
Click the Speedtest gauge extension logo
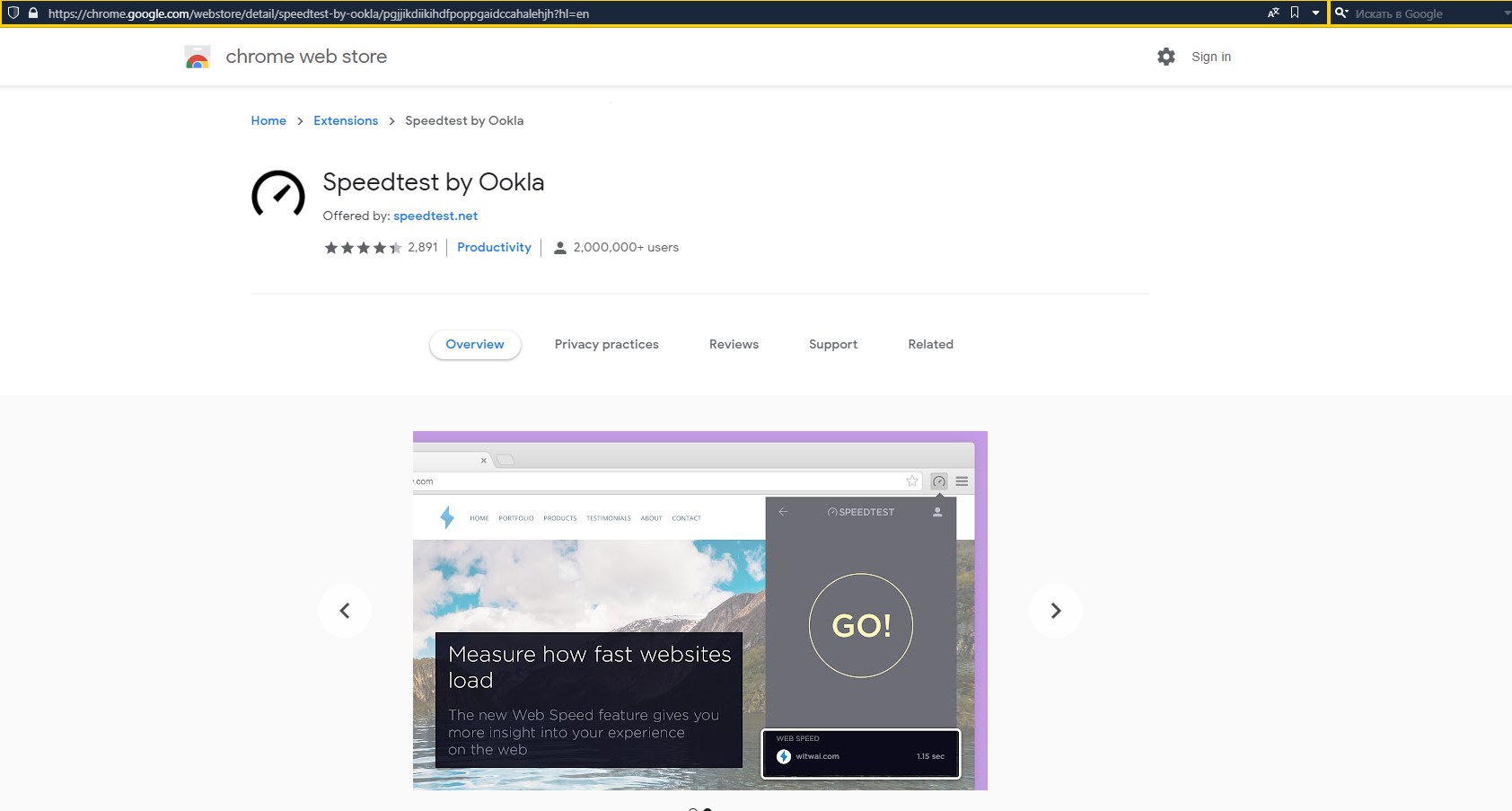[278, 194]
